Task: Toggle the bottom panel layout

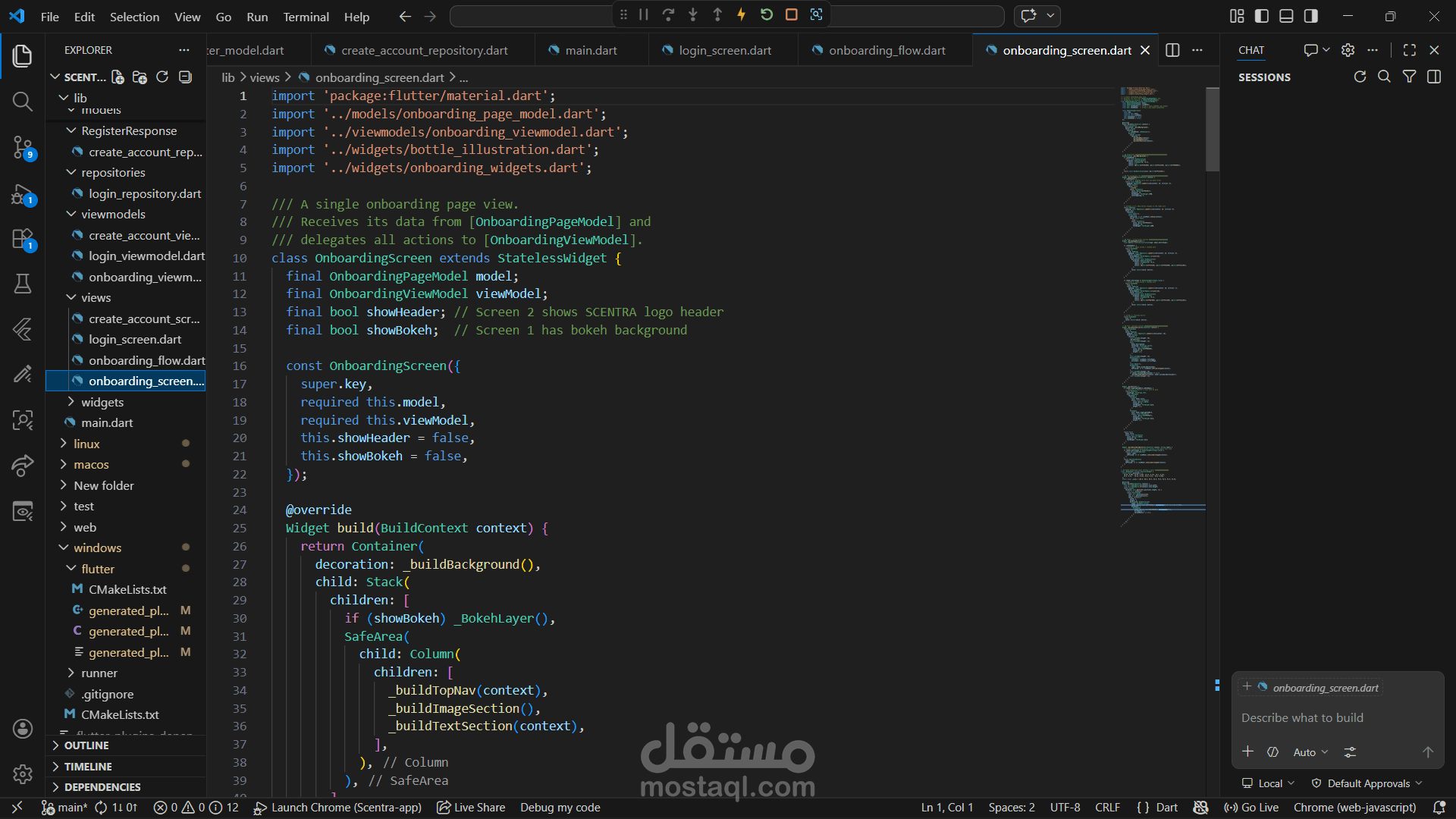Action: [x=1286, y=16]
